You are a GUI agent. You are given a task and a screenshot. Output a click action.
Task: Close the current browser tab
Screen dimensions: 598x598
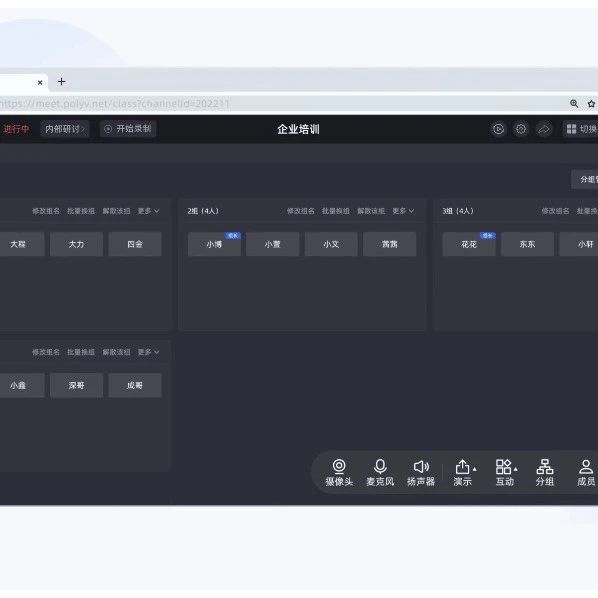(40, 82)
